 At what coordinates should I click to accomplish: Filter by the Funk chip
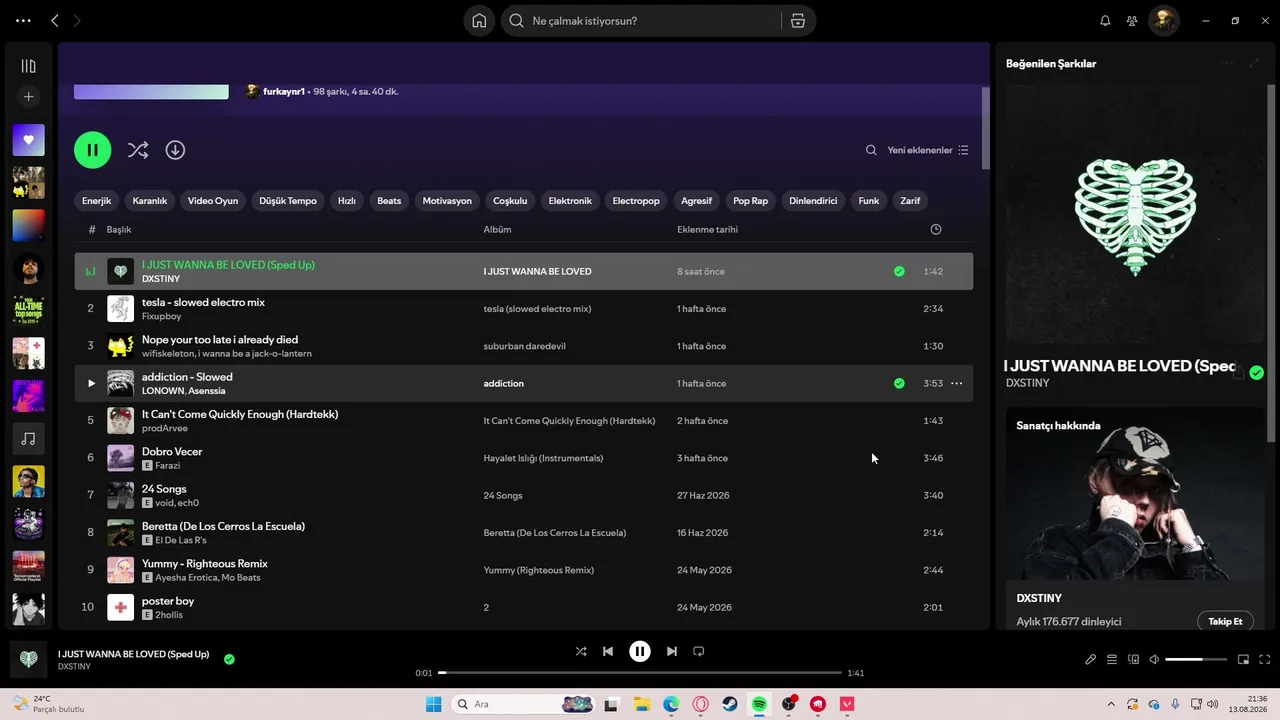click(869, 201)
